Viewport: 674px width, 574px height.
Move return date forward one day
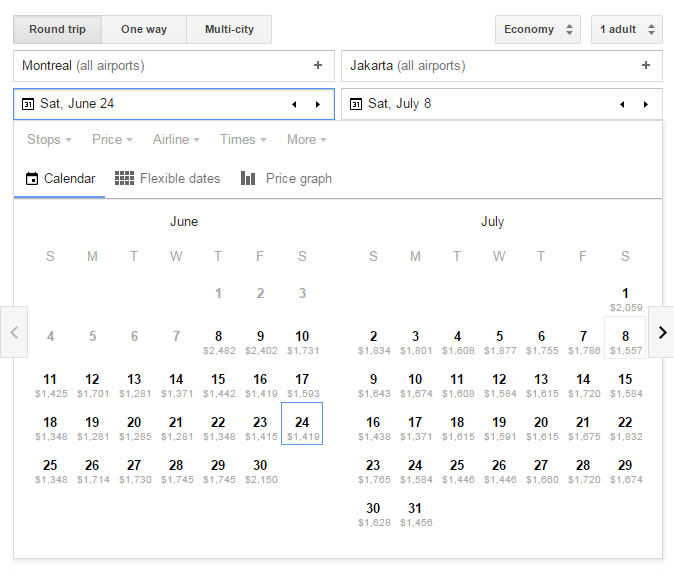coord(646,104)
